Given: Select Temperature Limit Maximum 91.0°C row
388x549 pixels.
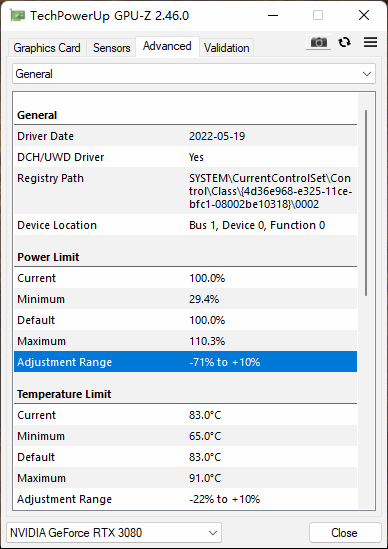Looking at the screenshot, I should [x=186, y=478].
